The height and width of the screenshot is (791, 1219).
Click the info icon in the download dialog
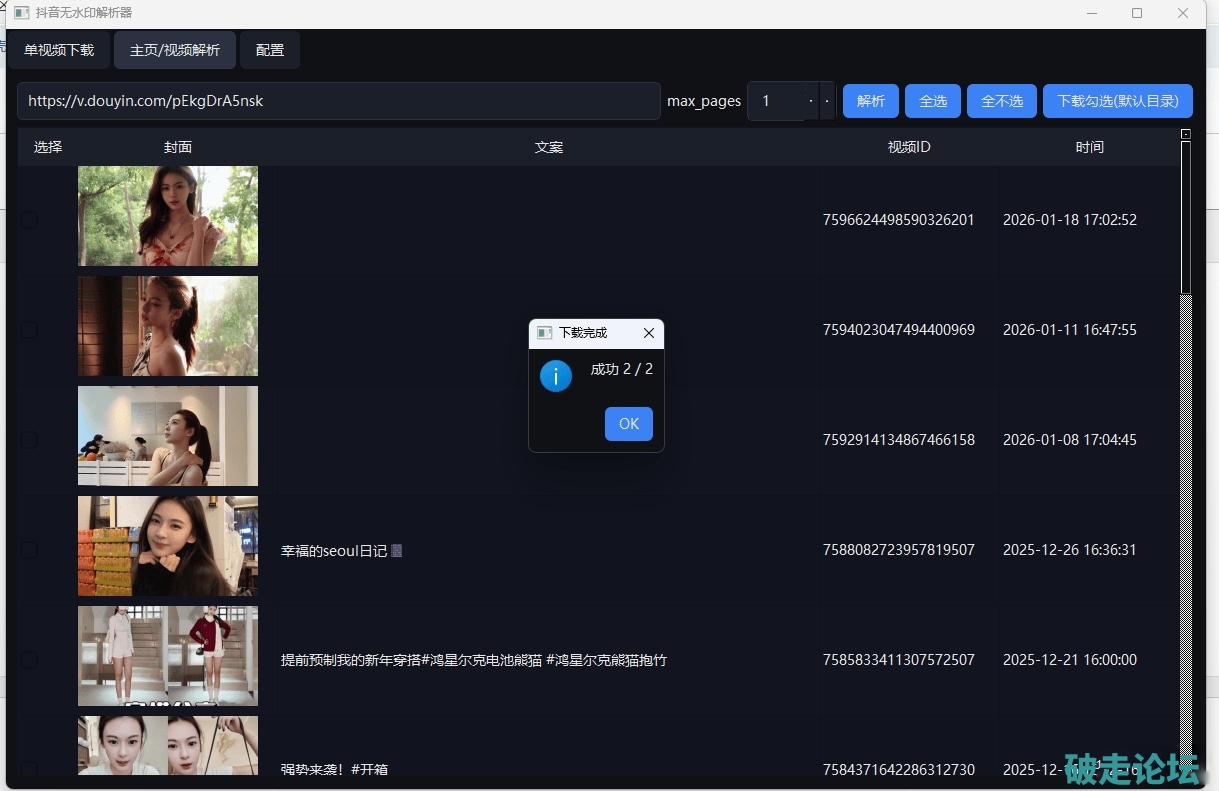click(556, 376)
